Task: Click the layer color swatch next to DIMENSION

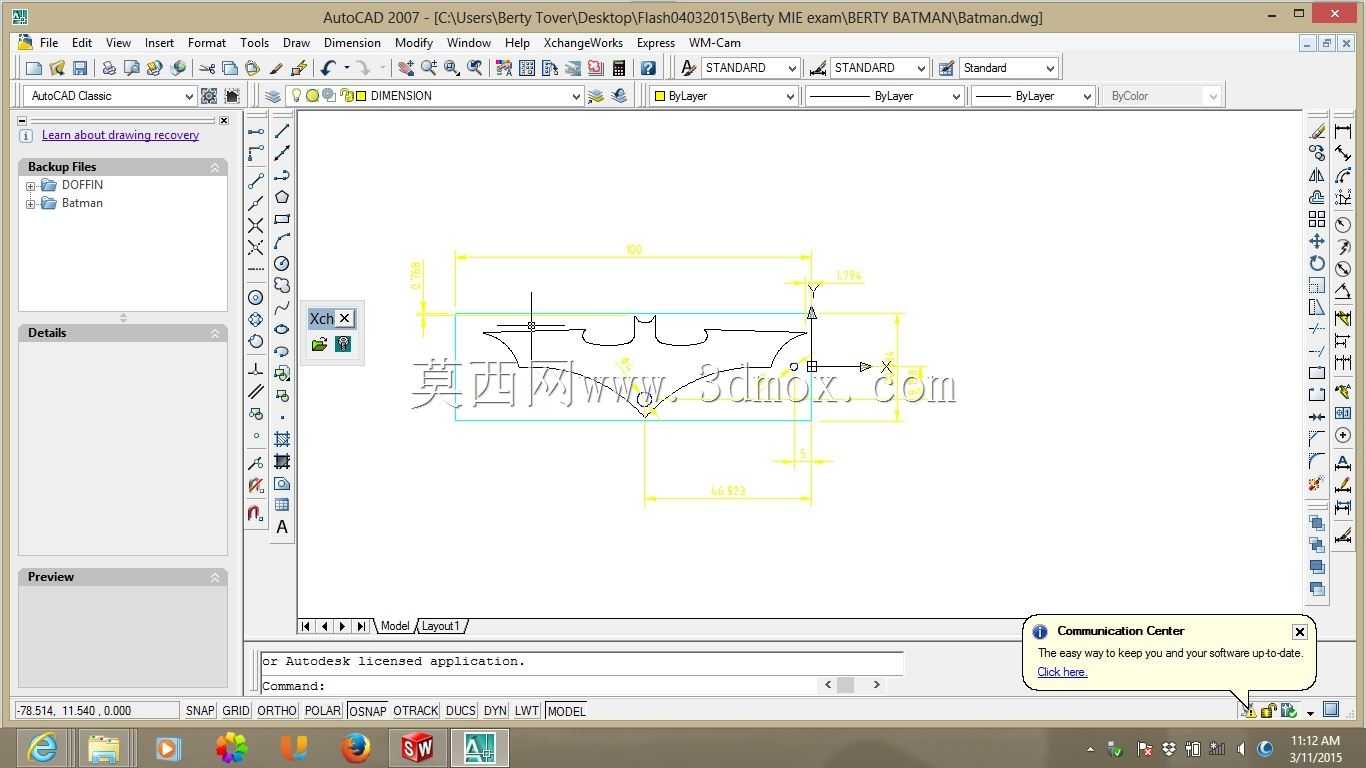Action: coord(359,96)
